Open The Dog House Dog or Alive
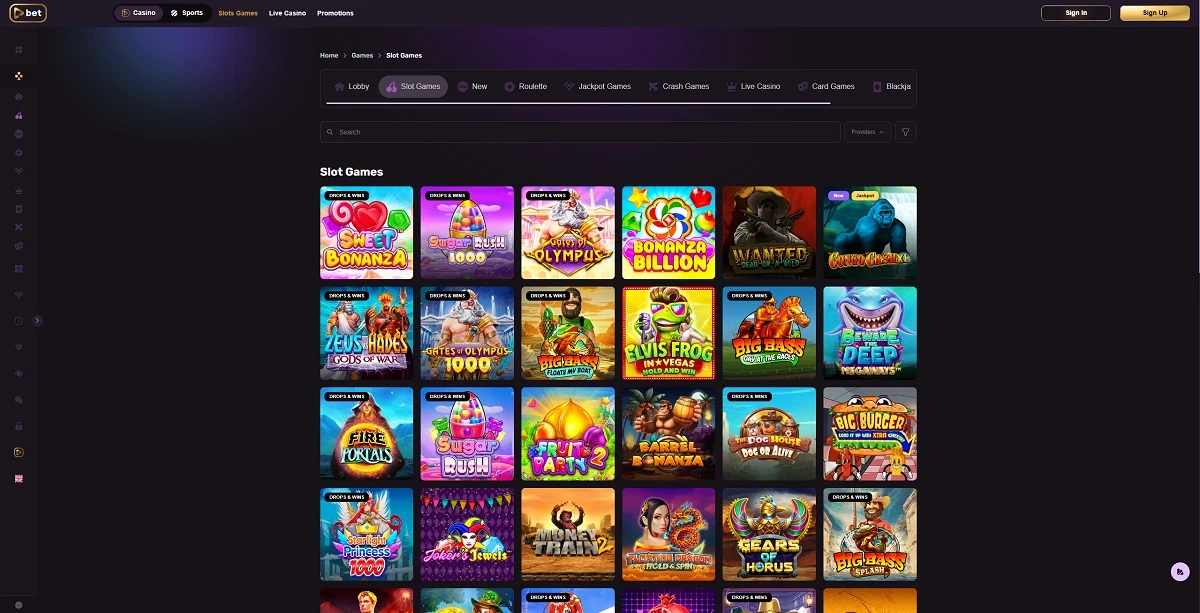This screenshot has width=1200, height=613. pos(769,434)
